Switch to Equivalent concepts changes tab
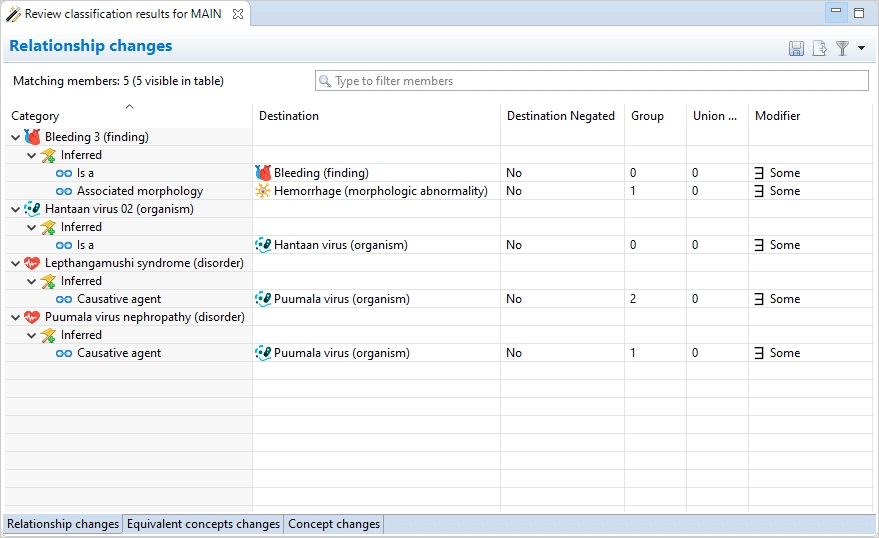This screenshot has width=879, height=538. 203,524
